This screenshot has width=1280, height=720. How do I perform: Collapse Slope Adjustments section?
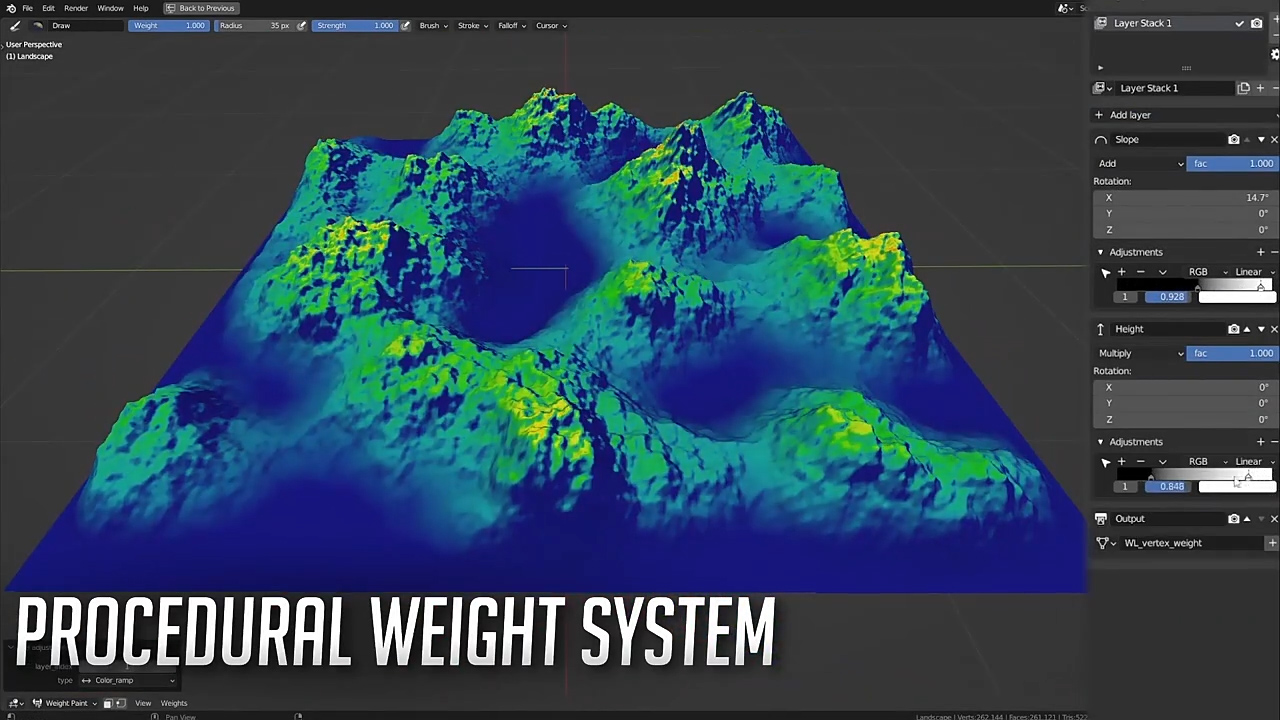[1101, 252]
